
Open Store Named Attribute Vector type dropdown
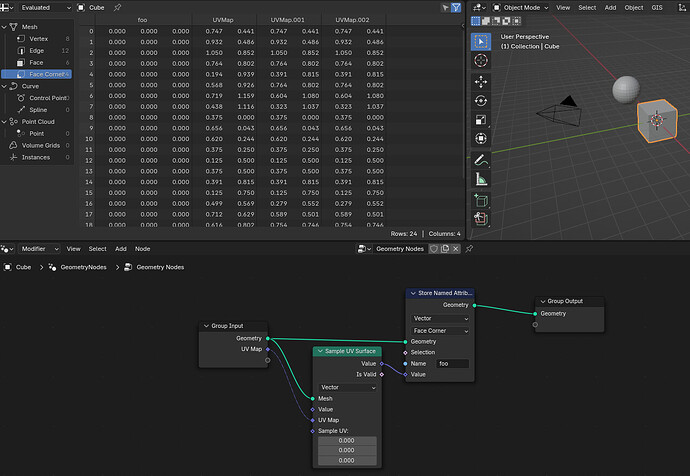440,319
